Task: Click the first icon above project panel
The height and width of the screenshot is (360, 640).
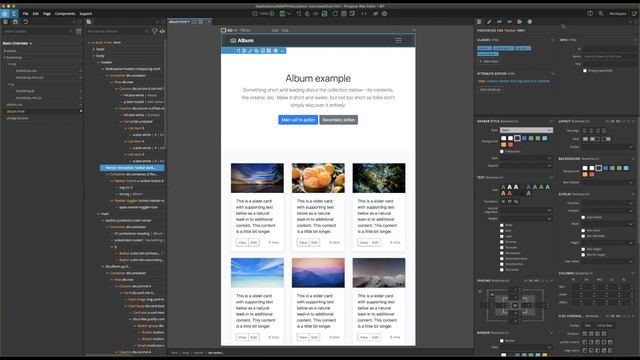Action: coord(5,22)
